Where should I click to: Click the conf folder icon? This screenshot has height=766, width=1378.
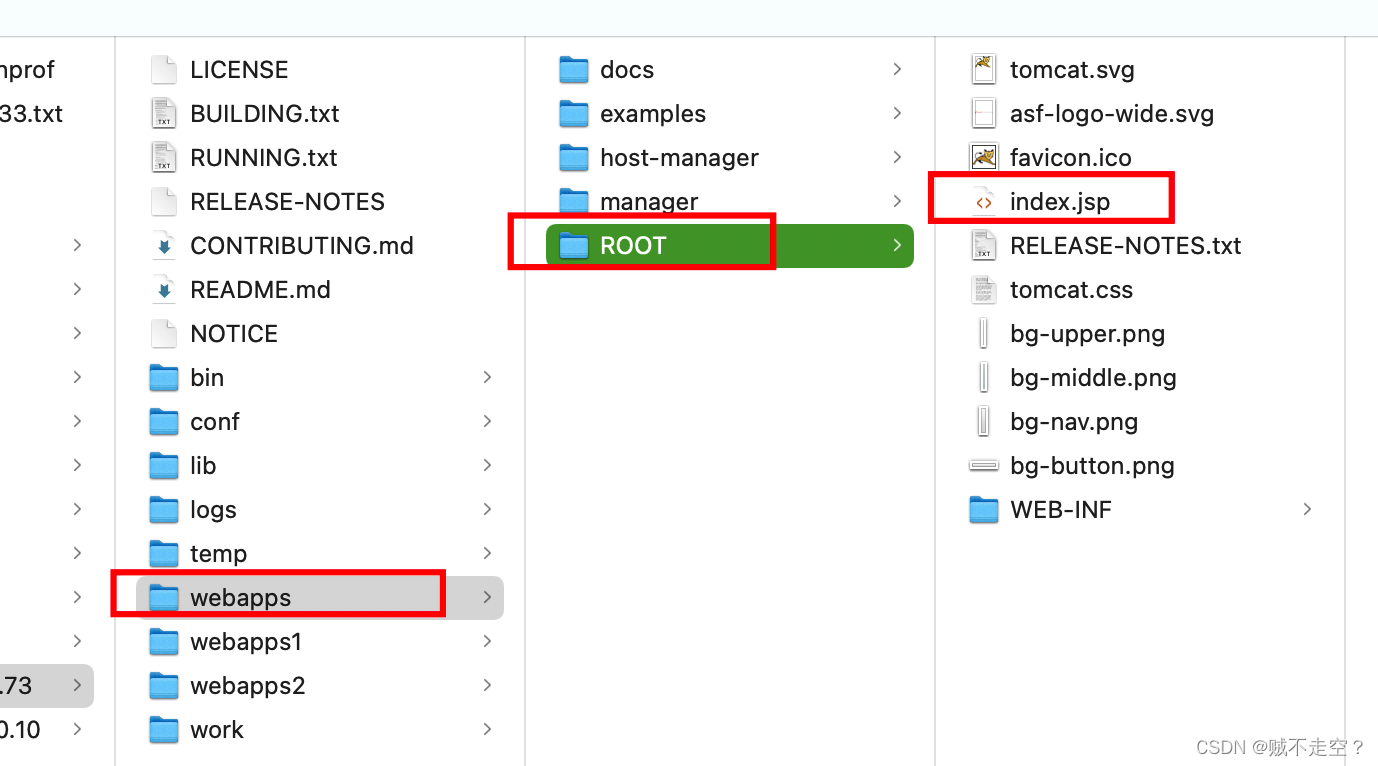coord(164,421)
